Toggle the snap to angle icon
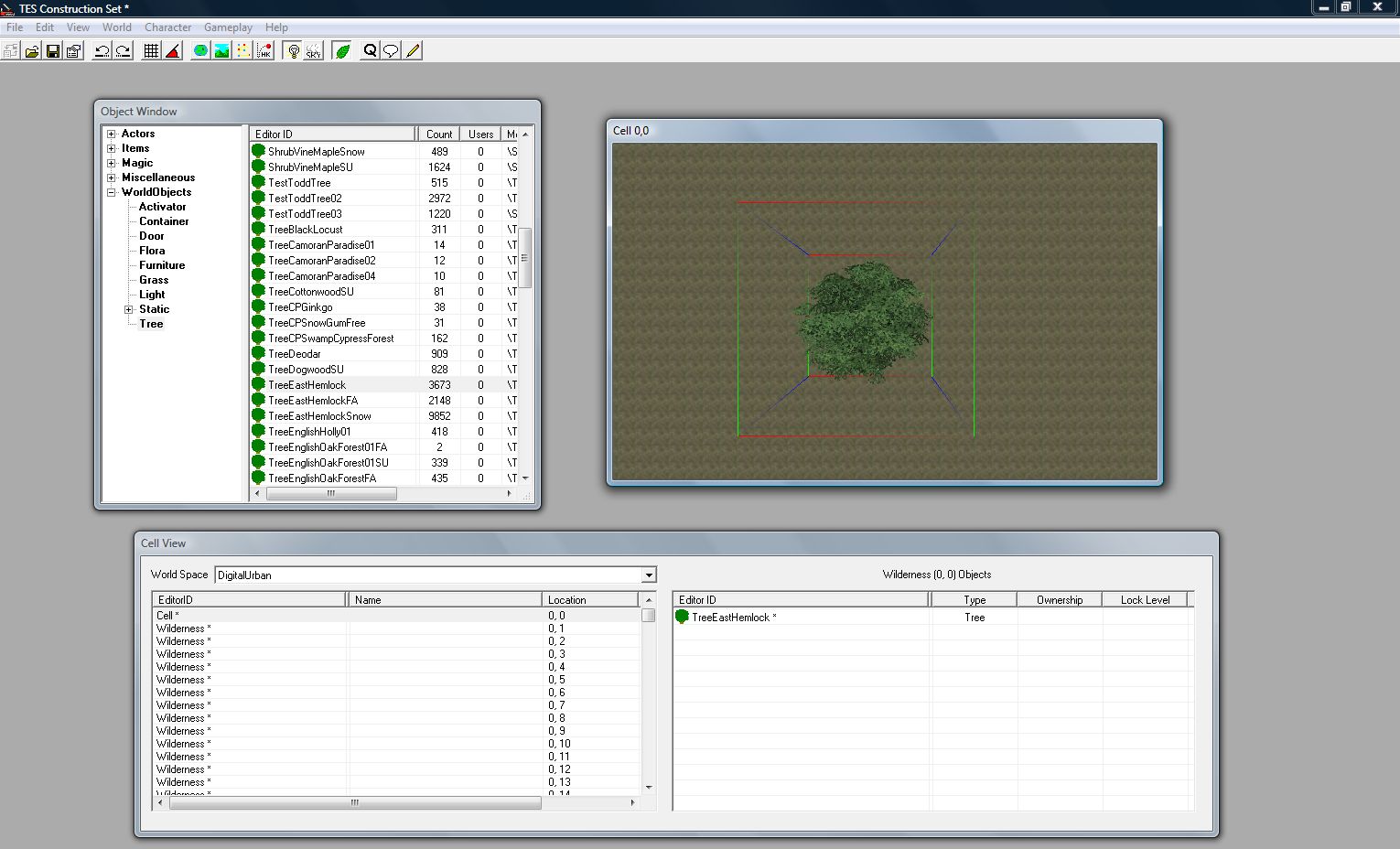Image resolution: width=1400 pixels, height=849 pixels. click(x=173, y=51)
